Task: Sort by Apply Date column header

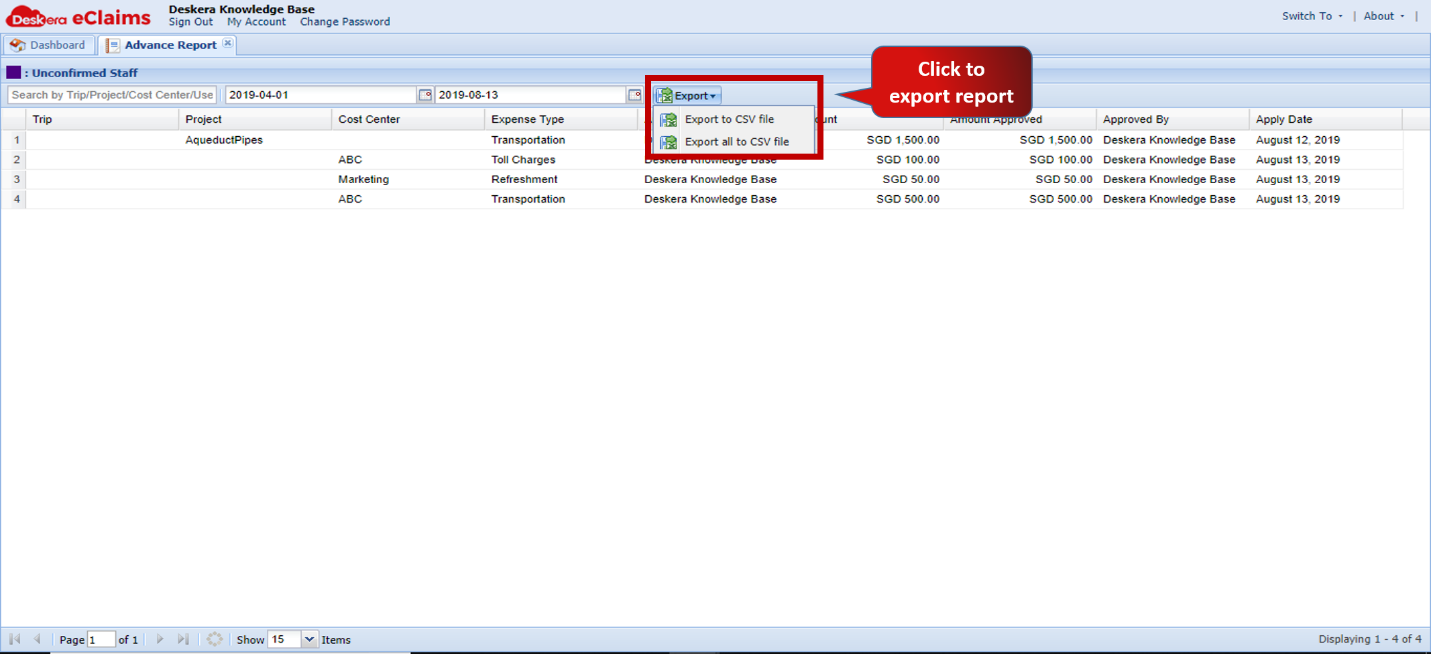Action: point(1326,119)
